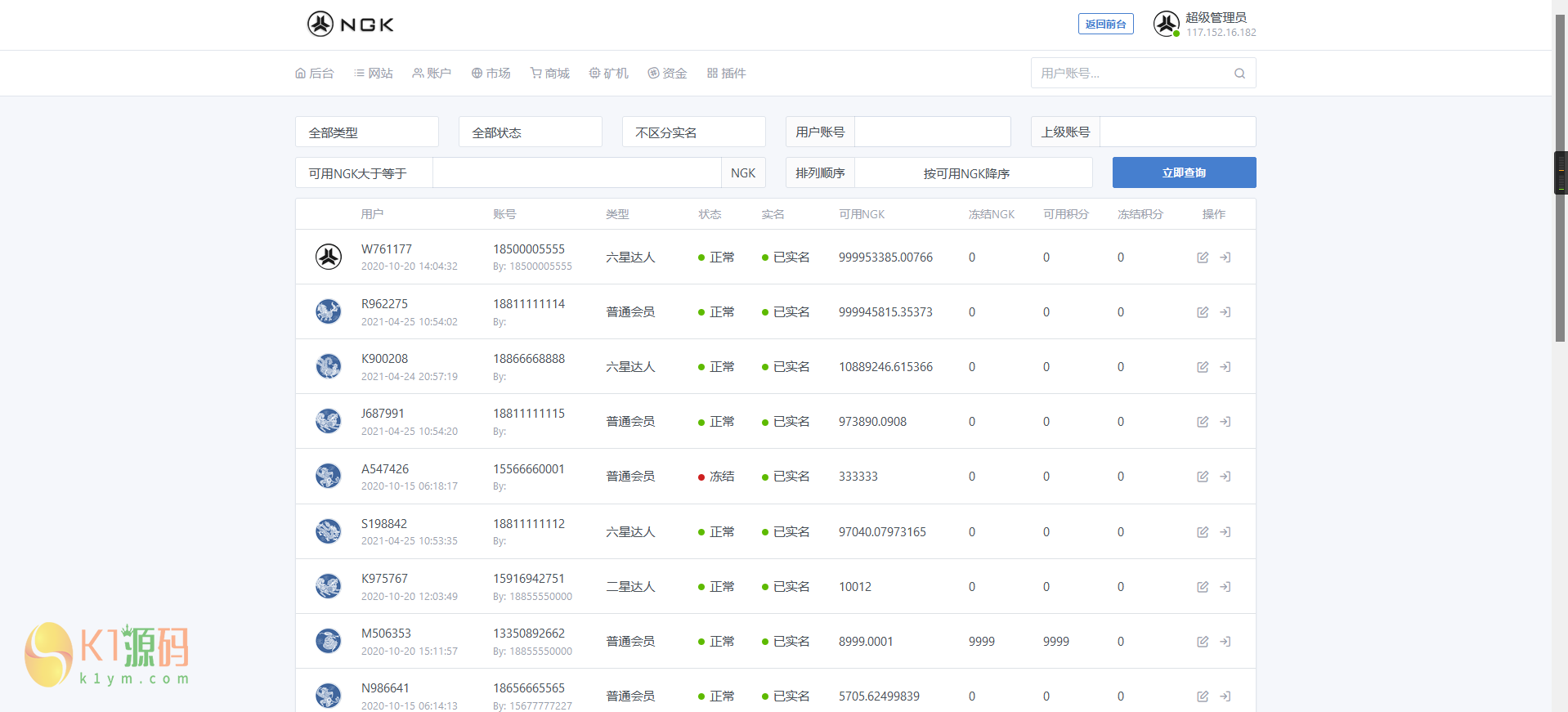Expand the 不区分实名 verification dropdown
This screenshot has height=712, width=1568.
click(693, 132)
